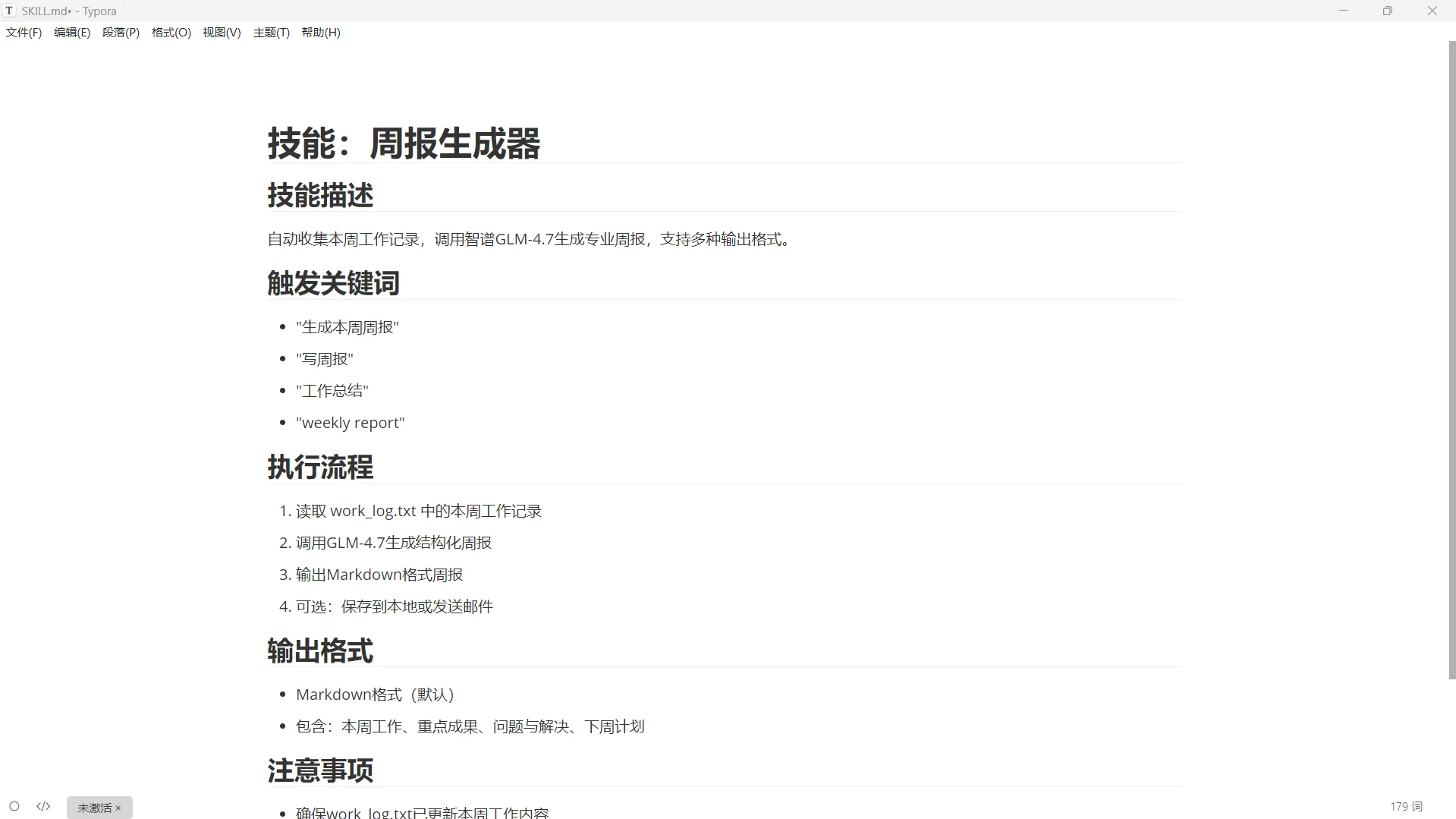Place cursor in heading 技能：周报生成器
Screen dimensions: 1456x819
(404, 143)
